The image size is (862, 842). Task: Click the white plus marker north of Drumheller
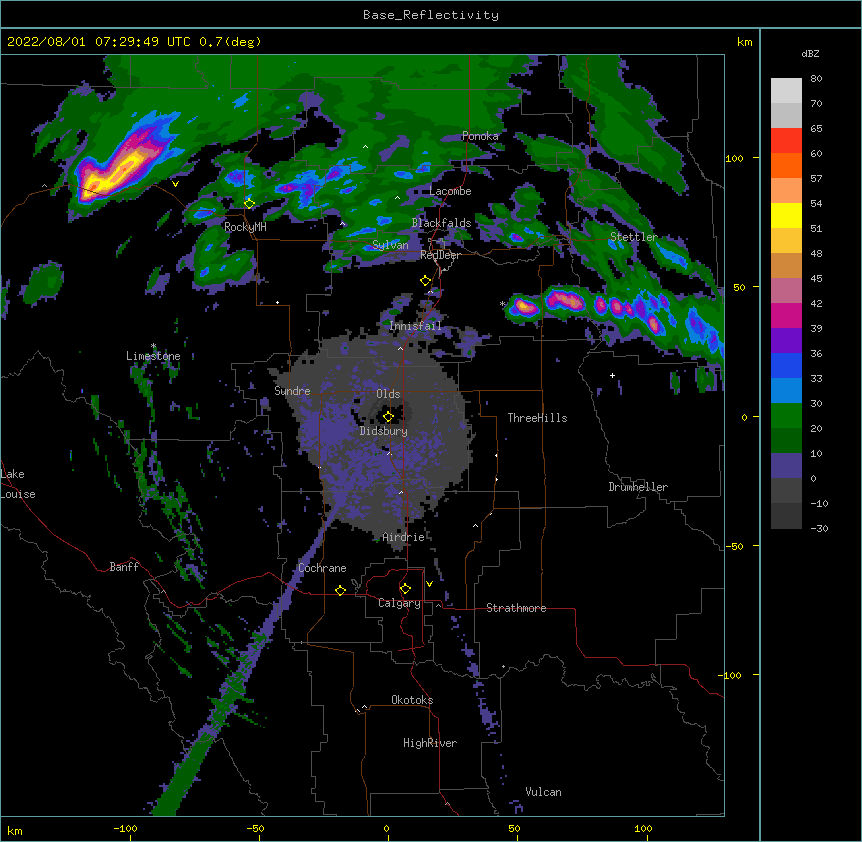(612, 375)
